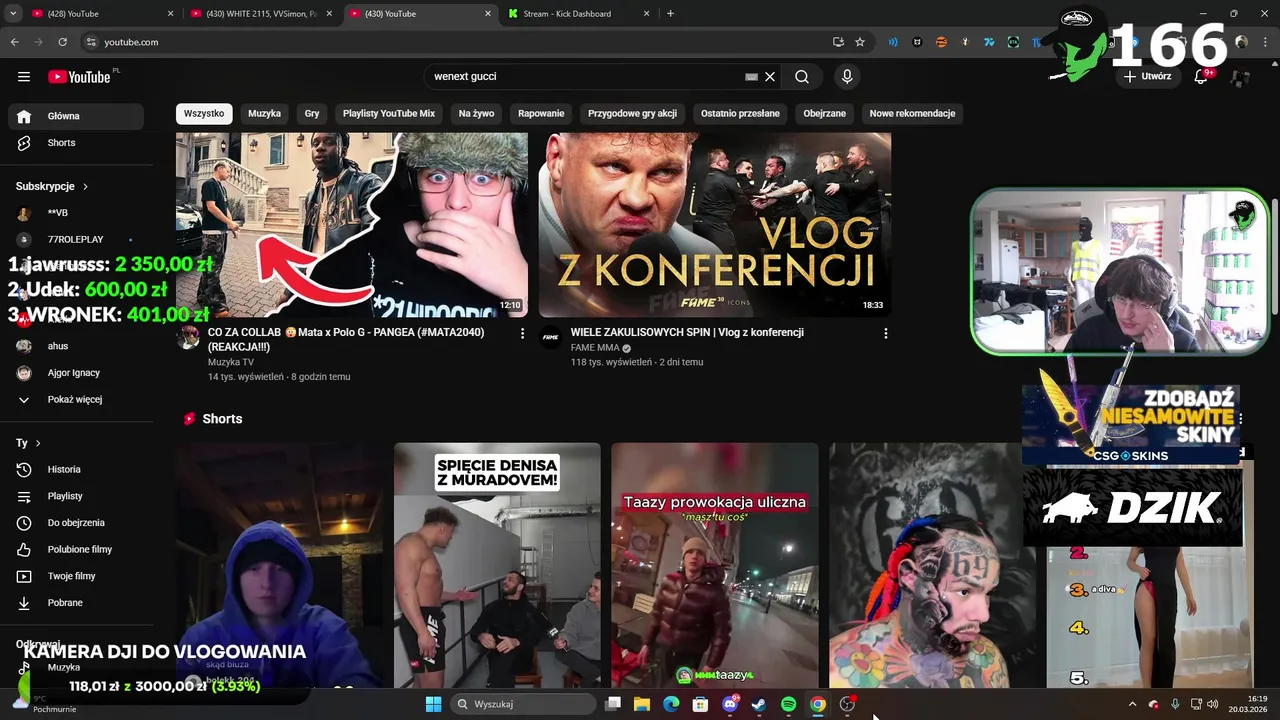The width and height of the screenshot is (1280, 720).
Task: Open Do obejrzenia watch later list
Action: [76, 523]
